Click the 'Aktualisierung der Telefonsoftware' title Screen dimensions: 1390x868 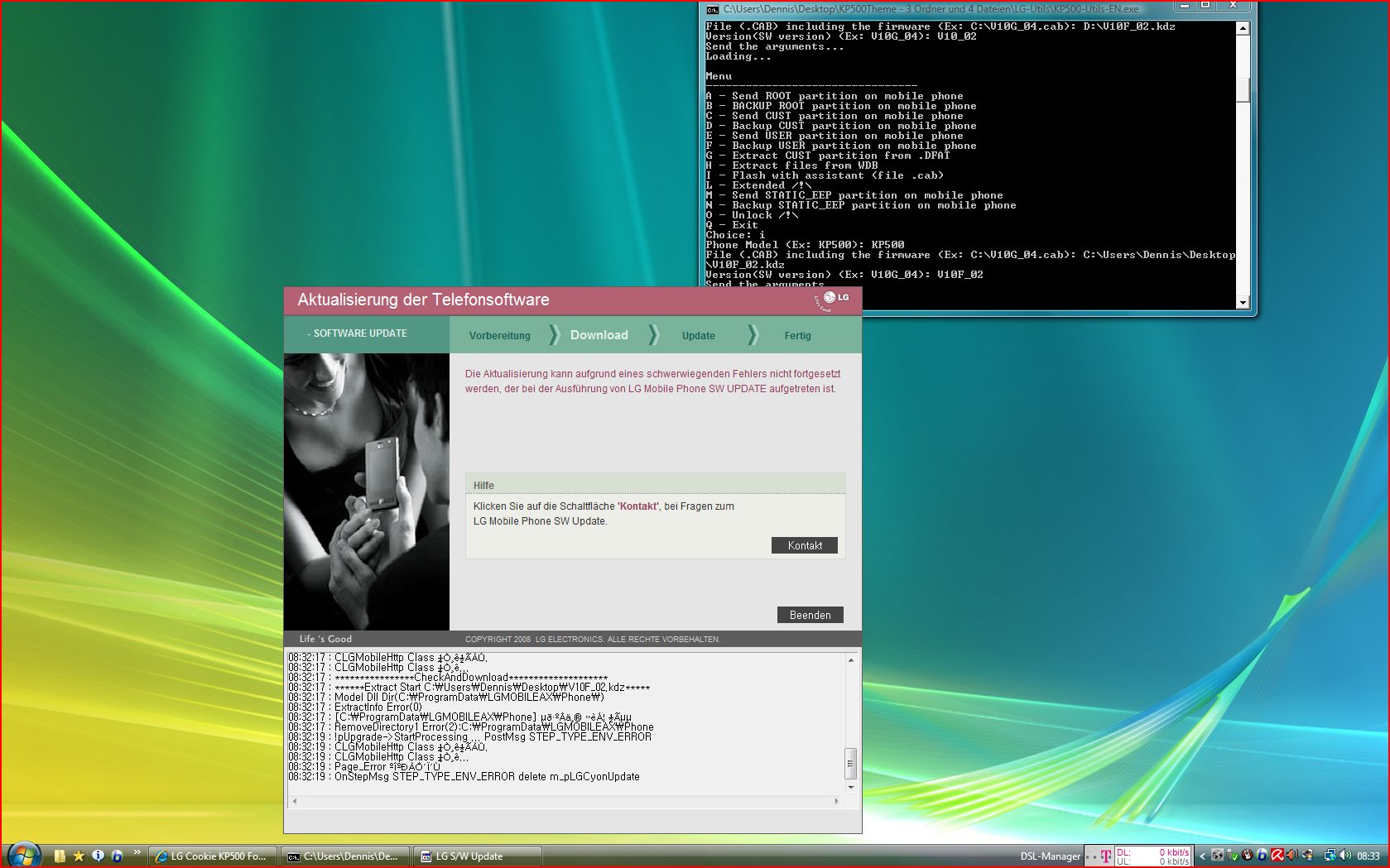(423, 300)
